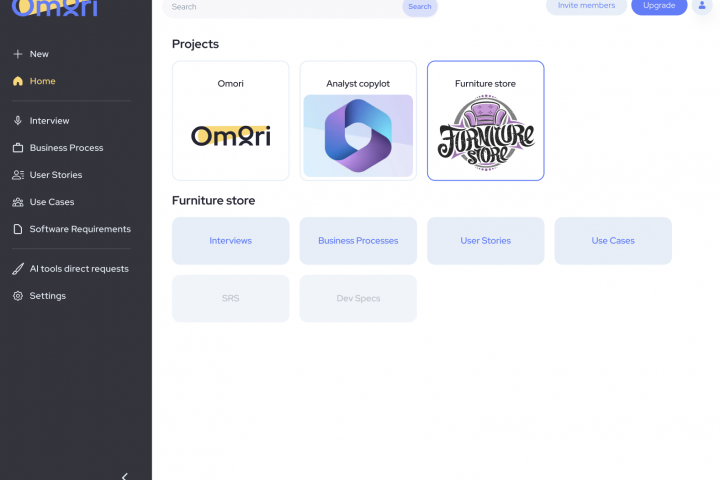The image size is (720, 480).
Task: Click the Furniture store section heading
Action: (x=214, y=201)
